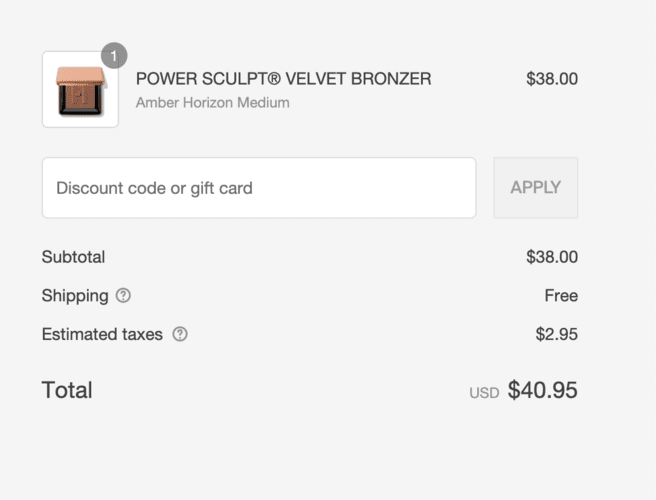The image size is (656, 500).
Task: Click the POWER SCULPT VELVET BRONZER title
Action: [x=283, y=79]
